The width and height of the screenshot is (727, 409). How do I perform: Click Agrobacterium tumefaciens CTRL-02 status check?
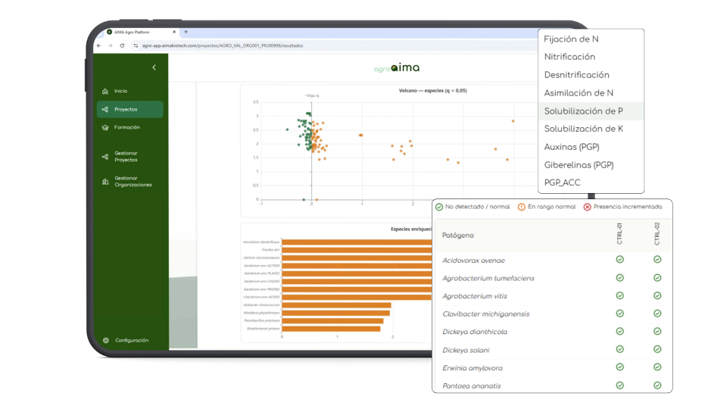(657, 278)
